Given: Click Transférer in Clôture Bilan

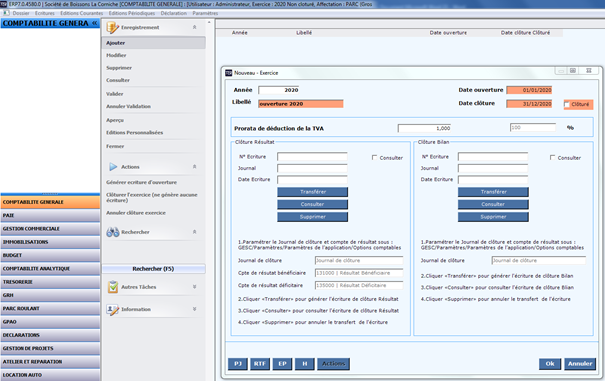Looking at the screenshot, I should (493, 192).
